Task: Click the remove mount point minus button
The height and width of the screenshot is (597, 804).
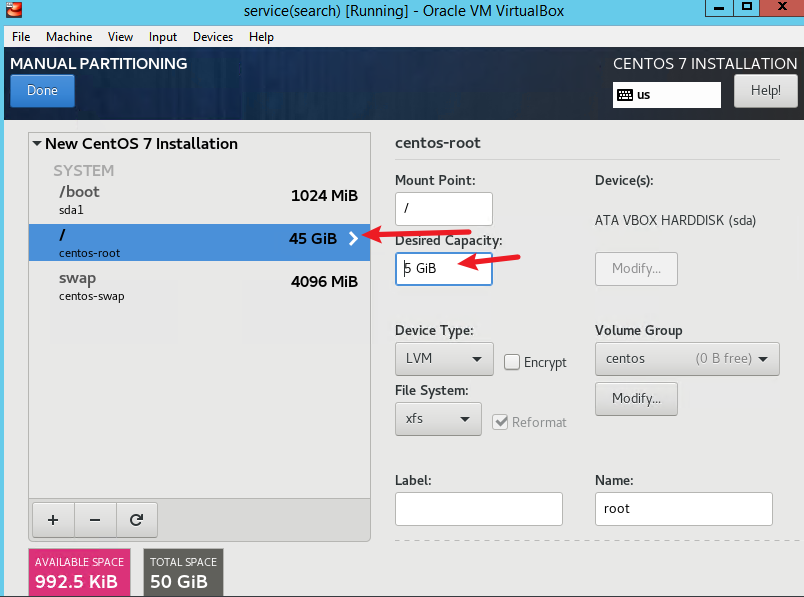Action: pos(95,520)
